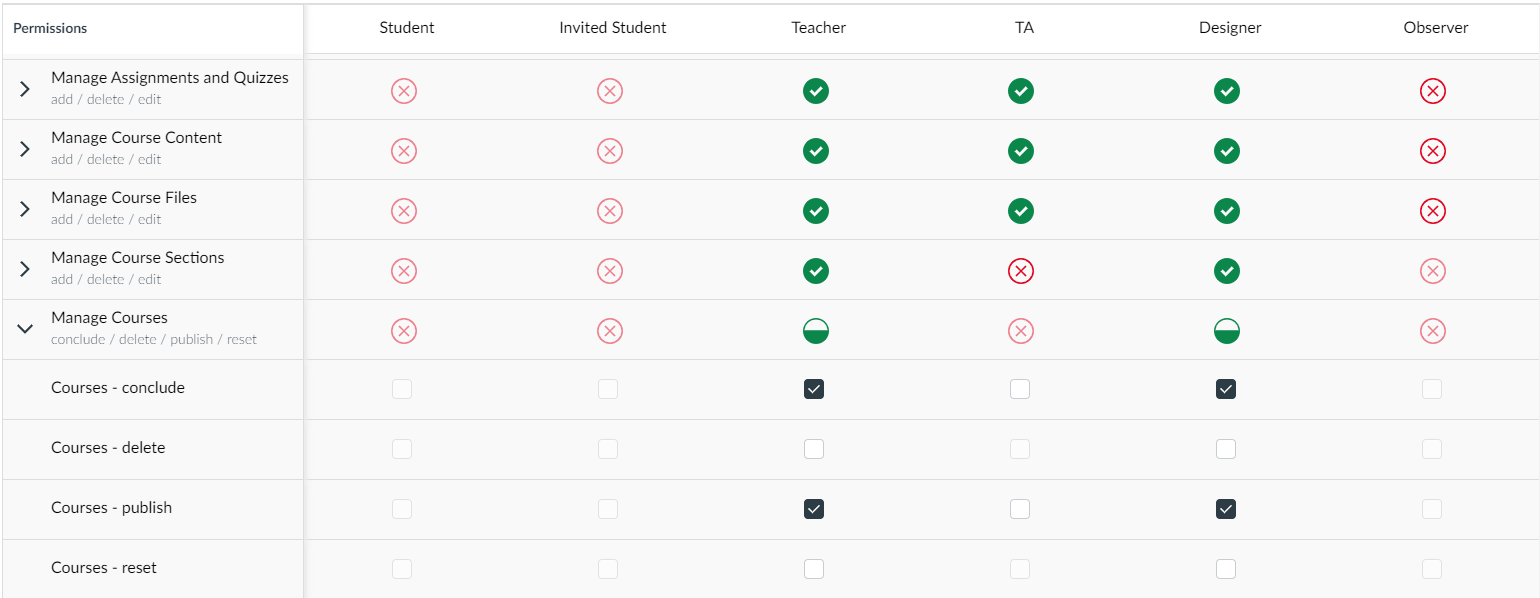
Task: Click Designer's partial icon for Manage Courses
Action: click(1227, 331)
